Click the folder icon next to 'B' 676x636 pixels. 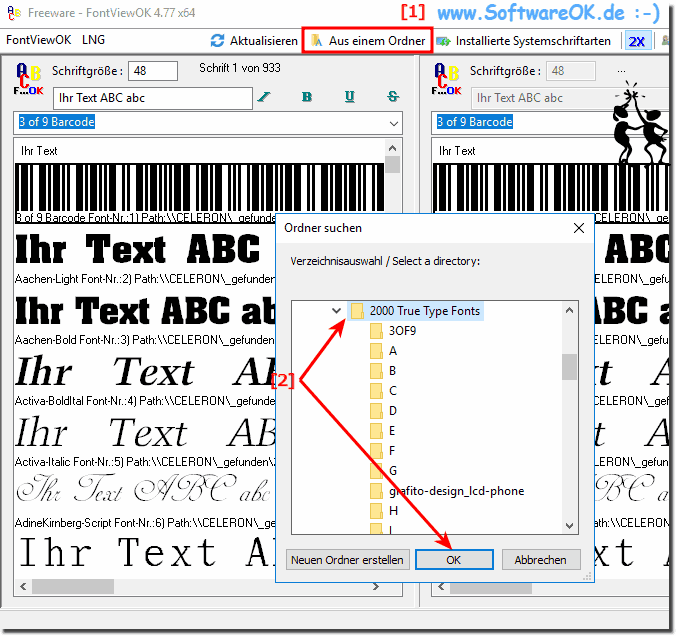376,371
